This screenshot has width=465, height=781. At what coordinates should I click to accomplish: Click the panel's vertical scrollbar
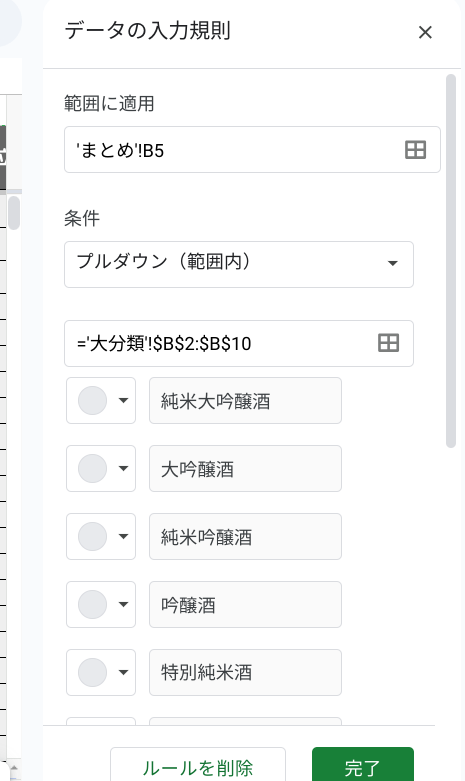pyautogui.click(x=451, y=261)
